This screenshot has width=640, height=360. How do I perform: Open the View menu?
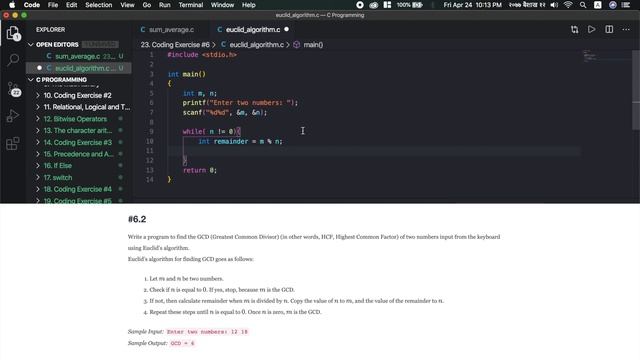click(127, 5)
